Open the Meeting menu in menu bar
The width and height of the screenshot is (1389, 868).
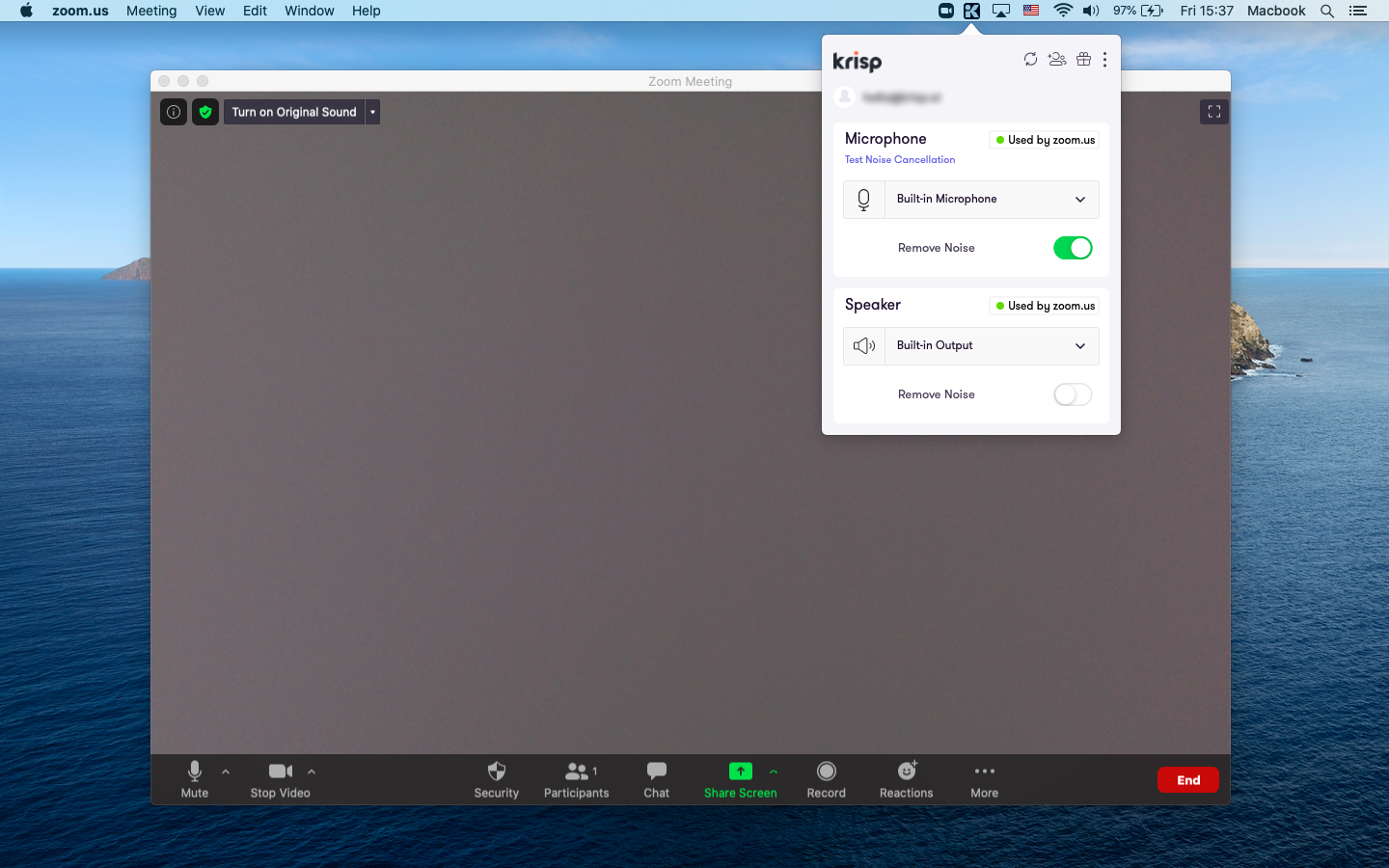pos(151,11)
